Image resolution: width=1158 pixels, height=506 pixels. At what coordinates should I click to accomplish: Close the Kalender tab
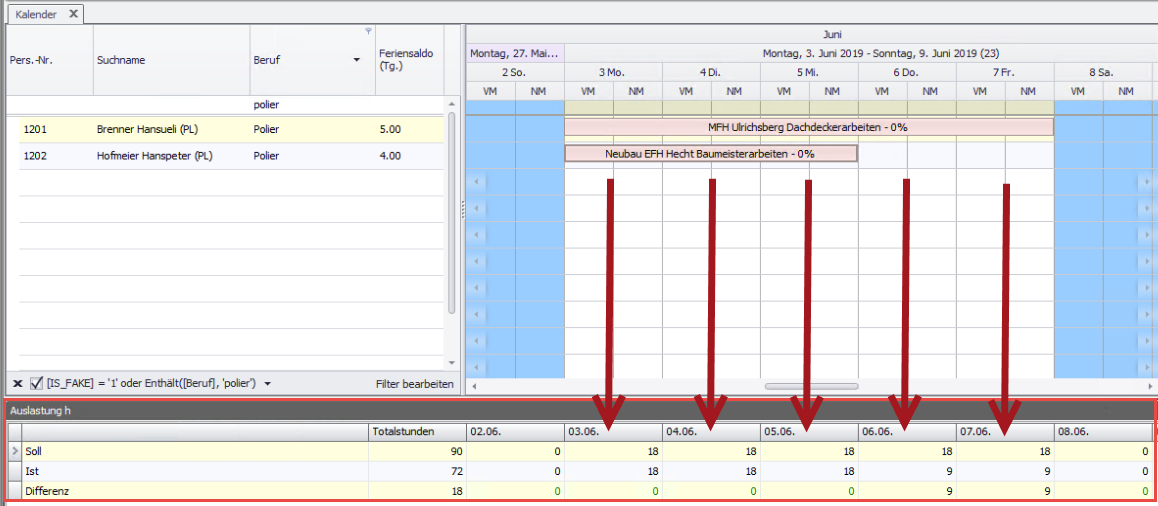(74, 14)
